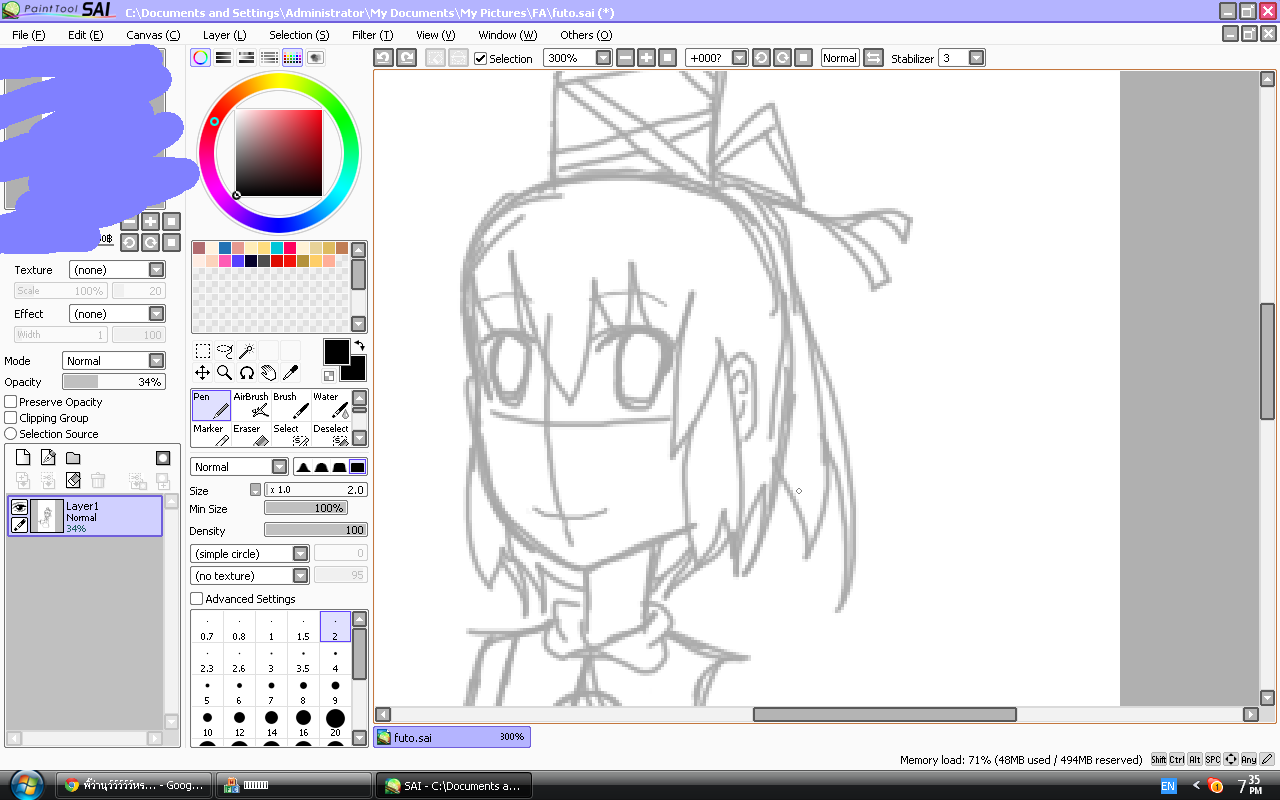Create a new normal layer
The width and height of the screenshot is (1280, 800).
23,458
